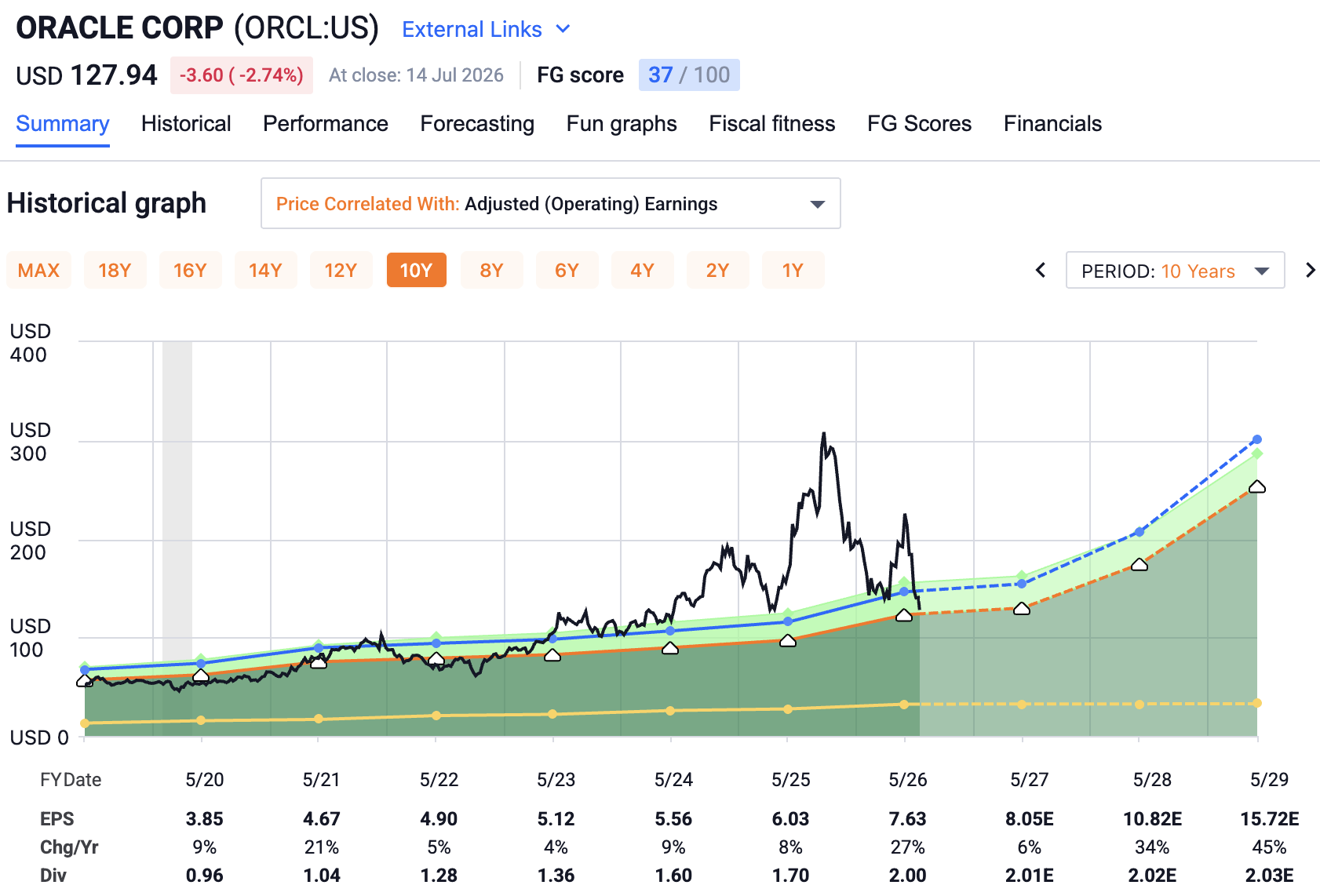
Task: Click the dividend estimate 2.03E
Action: click(x=1270, y=876)
